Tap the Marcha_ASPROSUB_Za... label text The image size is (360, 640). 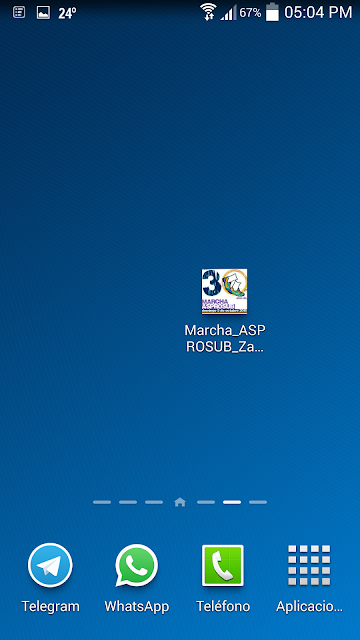tap(225, 338)
